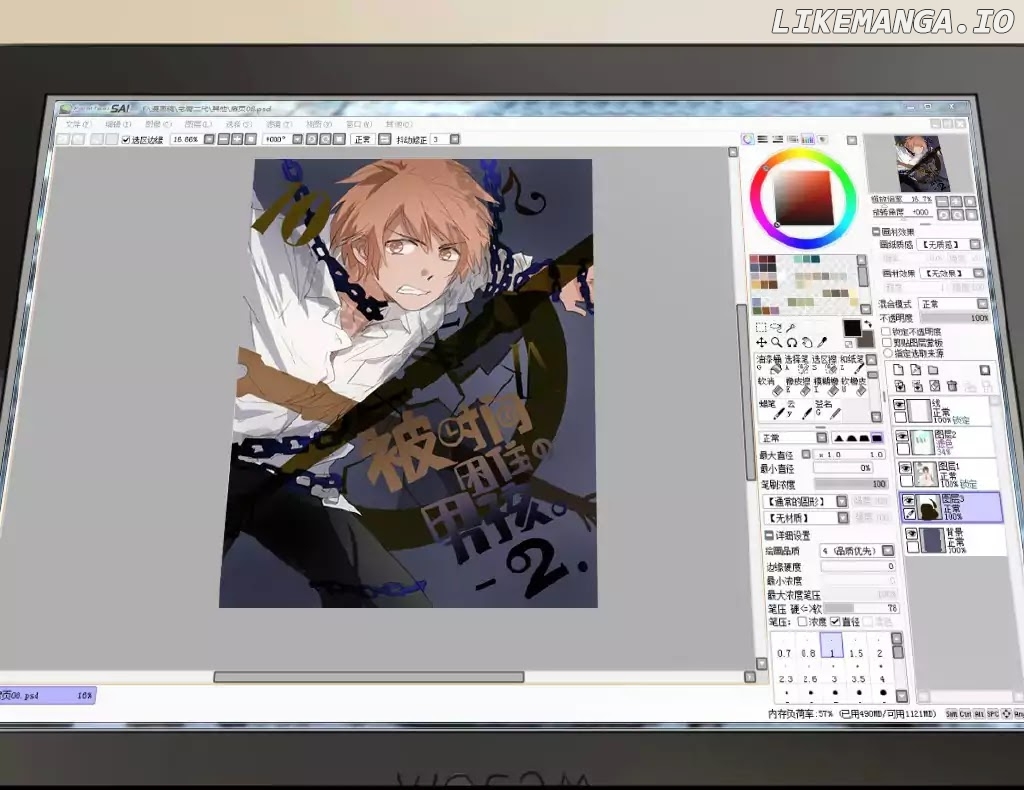Pick the flat square brush tip shape
This screenshot has height=790, width=1024.
[x=876, y=437]
